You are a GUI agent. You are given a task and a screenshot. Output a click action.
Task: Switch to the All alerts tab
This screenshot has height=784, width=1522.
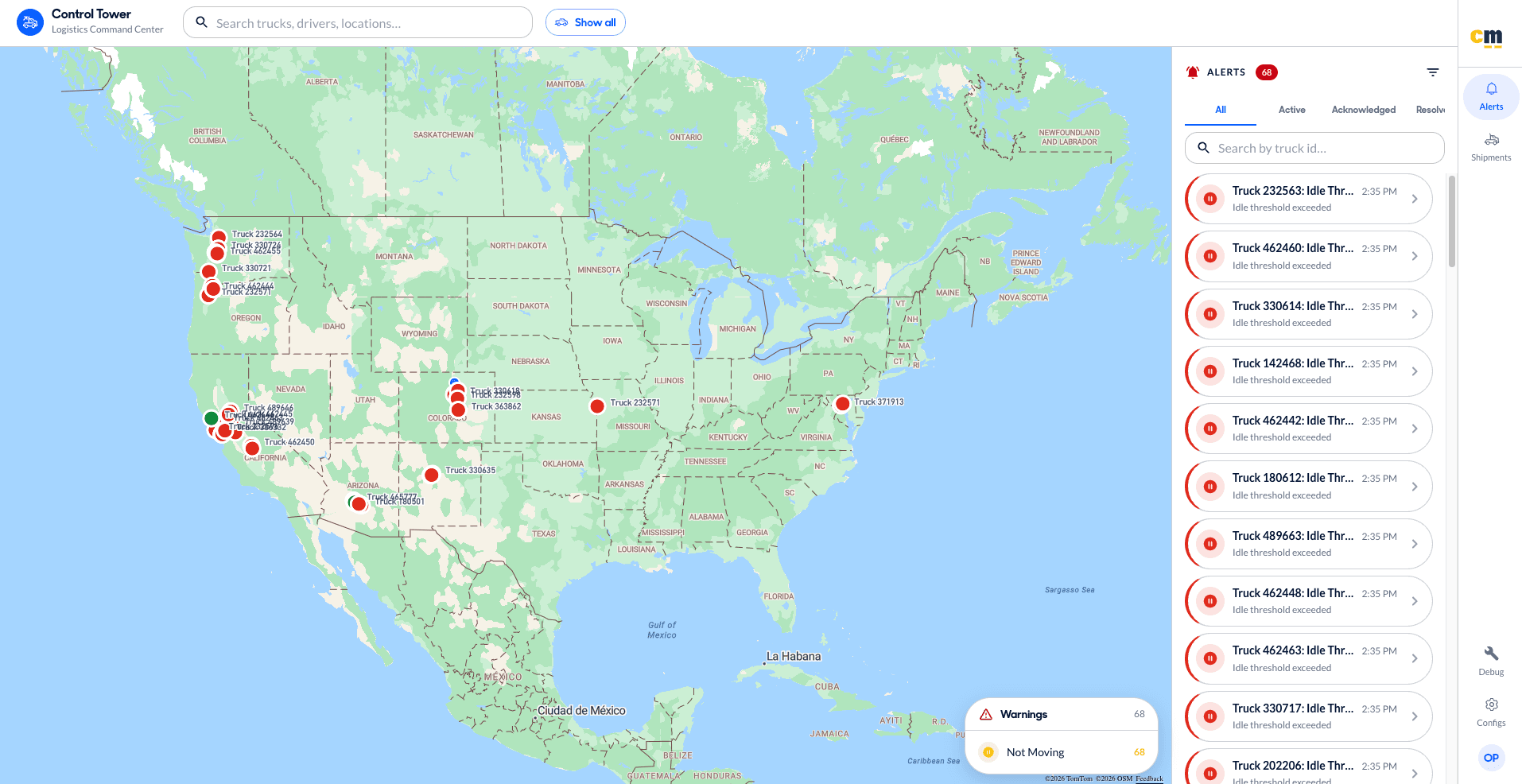(x=1221, y=110)
